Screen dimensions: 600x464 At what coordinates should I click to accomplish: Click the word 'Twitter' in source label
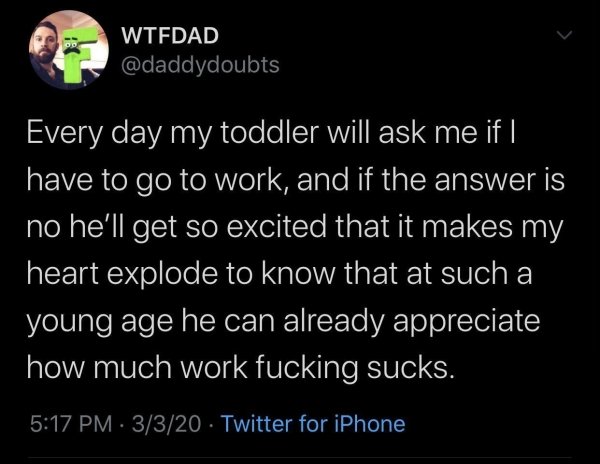coord(257,424)
